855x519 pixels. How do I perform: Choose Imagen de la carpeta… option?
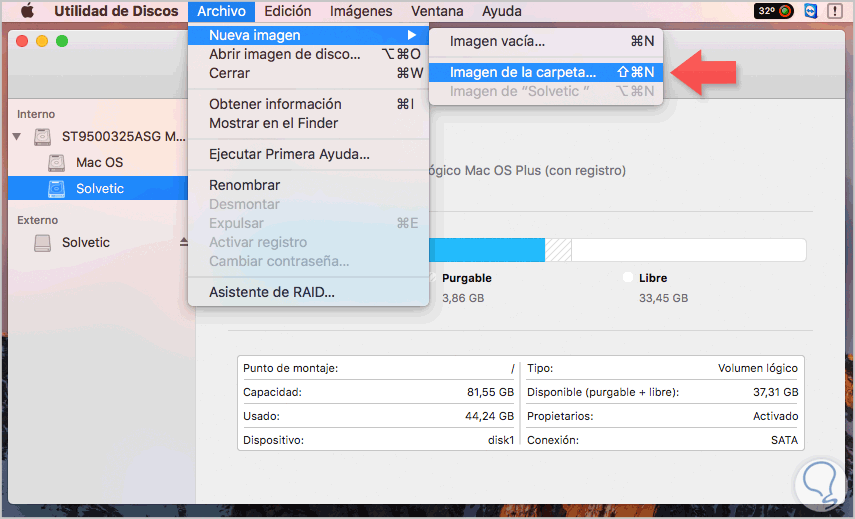point(546,73)
